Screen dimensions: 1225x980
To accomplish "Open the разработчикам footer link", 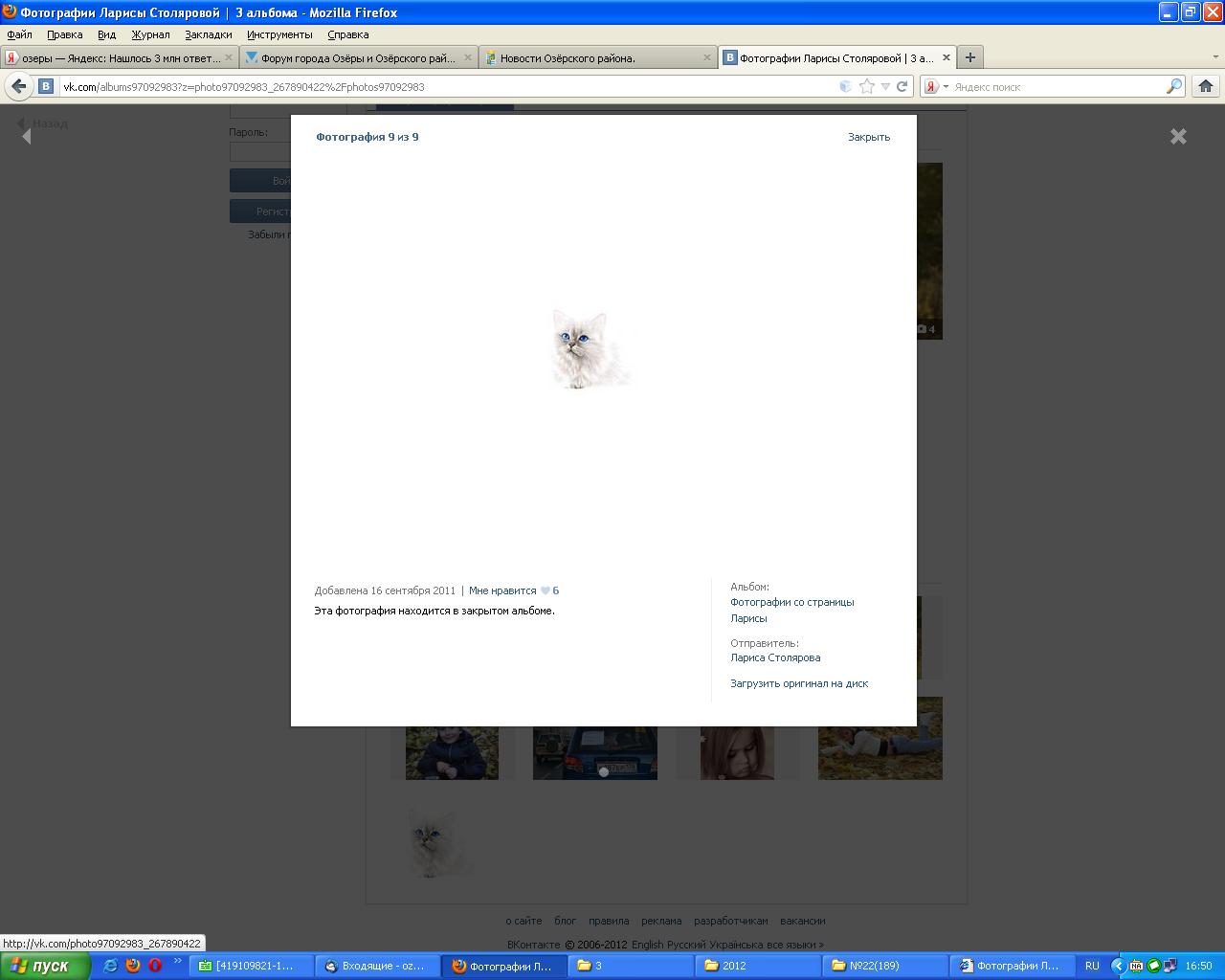I will (x=731, y=921).
